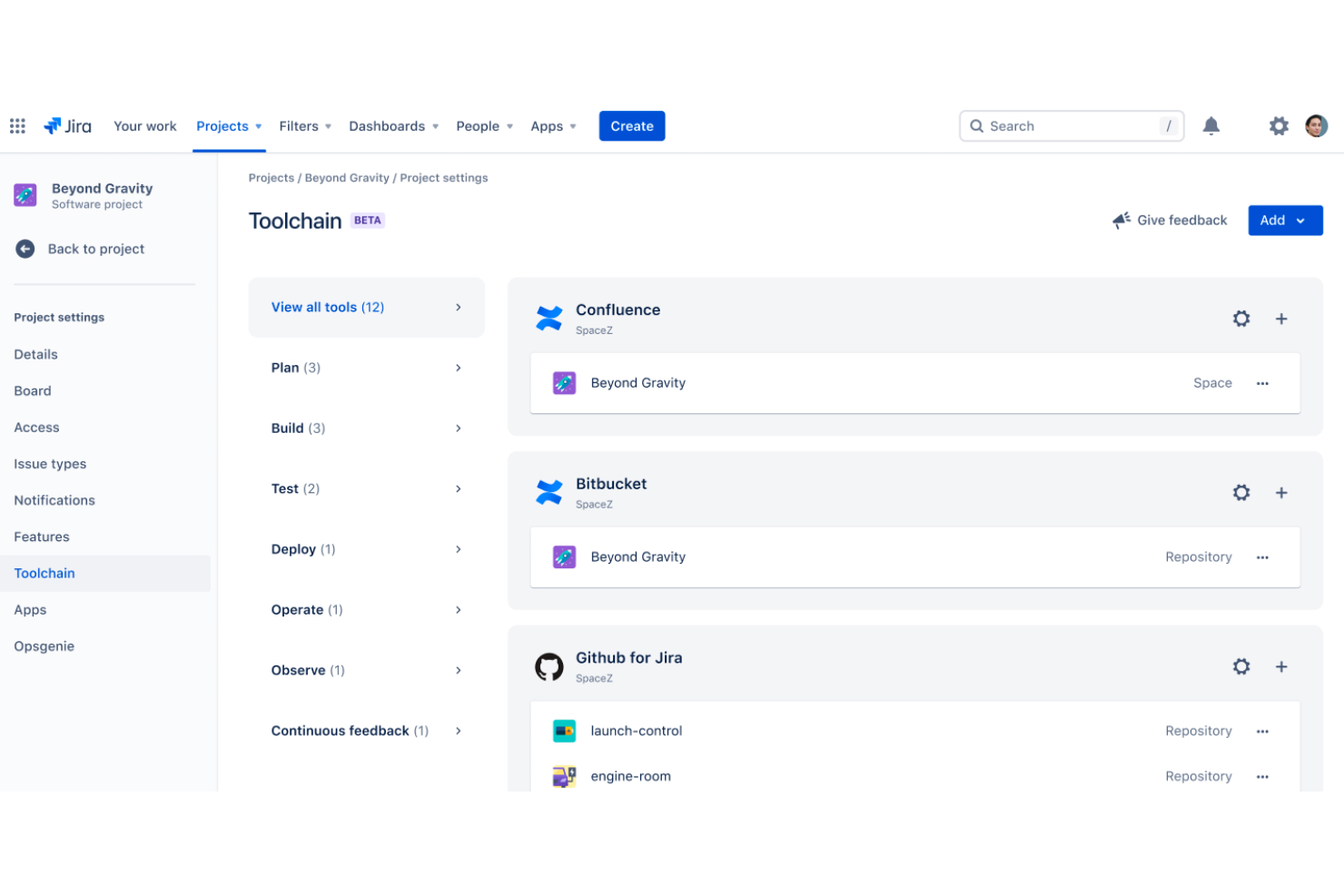
Task: Open more options for Confluence Beyond Gravity space
Action: 1262,383
